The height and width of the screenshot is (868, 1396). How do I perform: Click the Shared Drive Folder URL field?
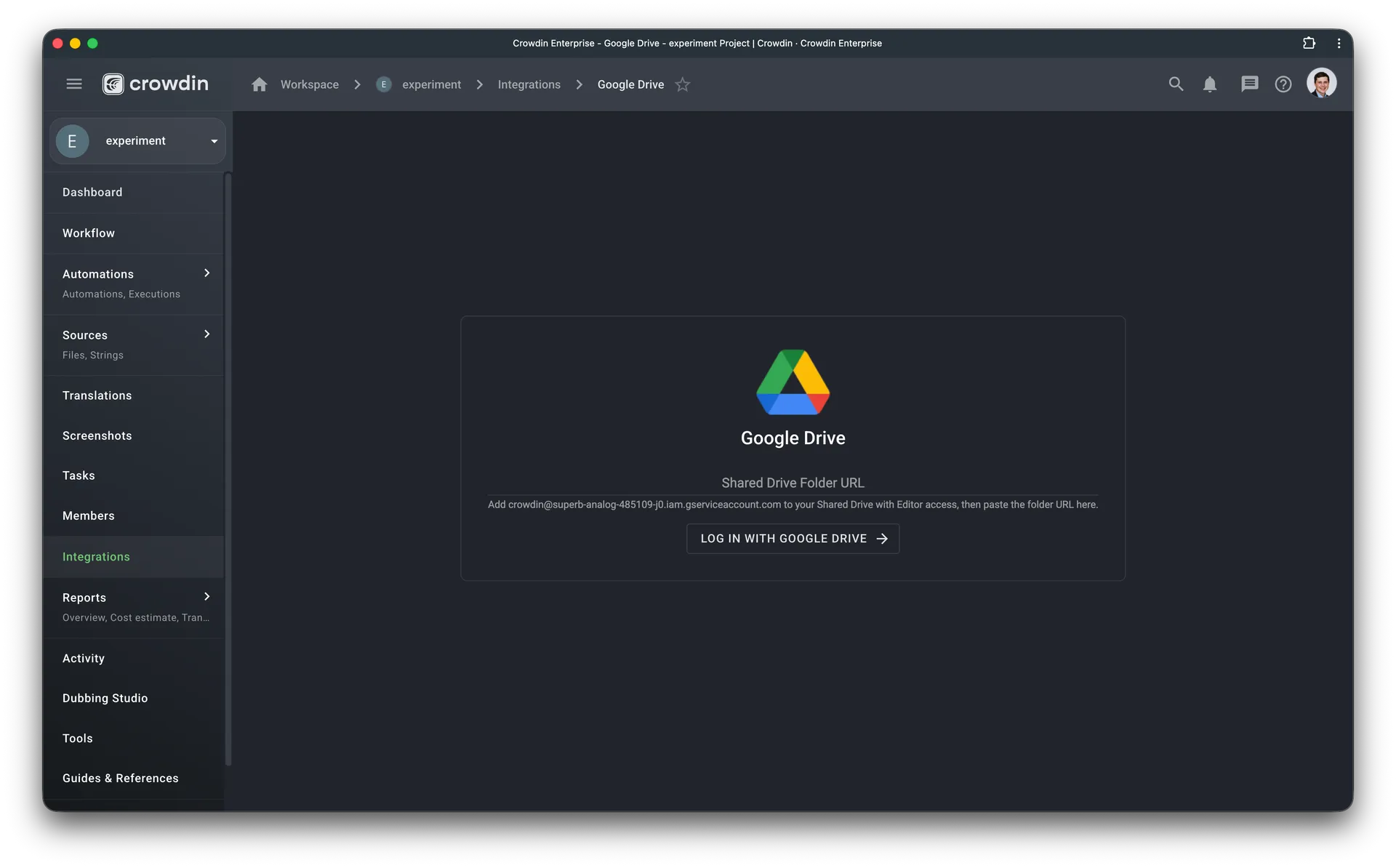(x=793, y=483)
